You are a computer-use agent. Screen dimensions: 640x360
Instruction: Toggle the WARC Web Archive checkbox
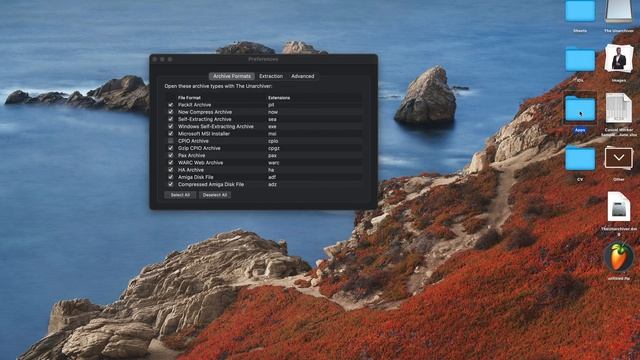tap(171, 162)
